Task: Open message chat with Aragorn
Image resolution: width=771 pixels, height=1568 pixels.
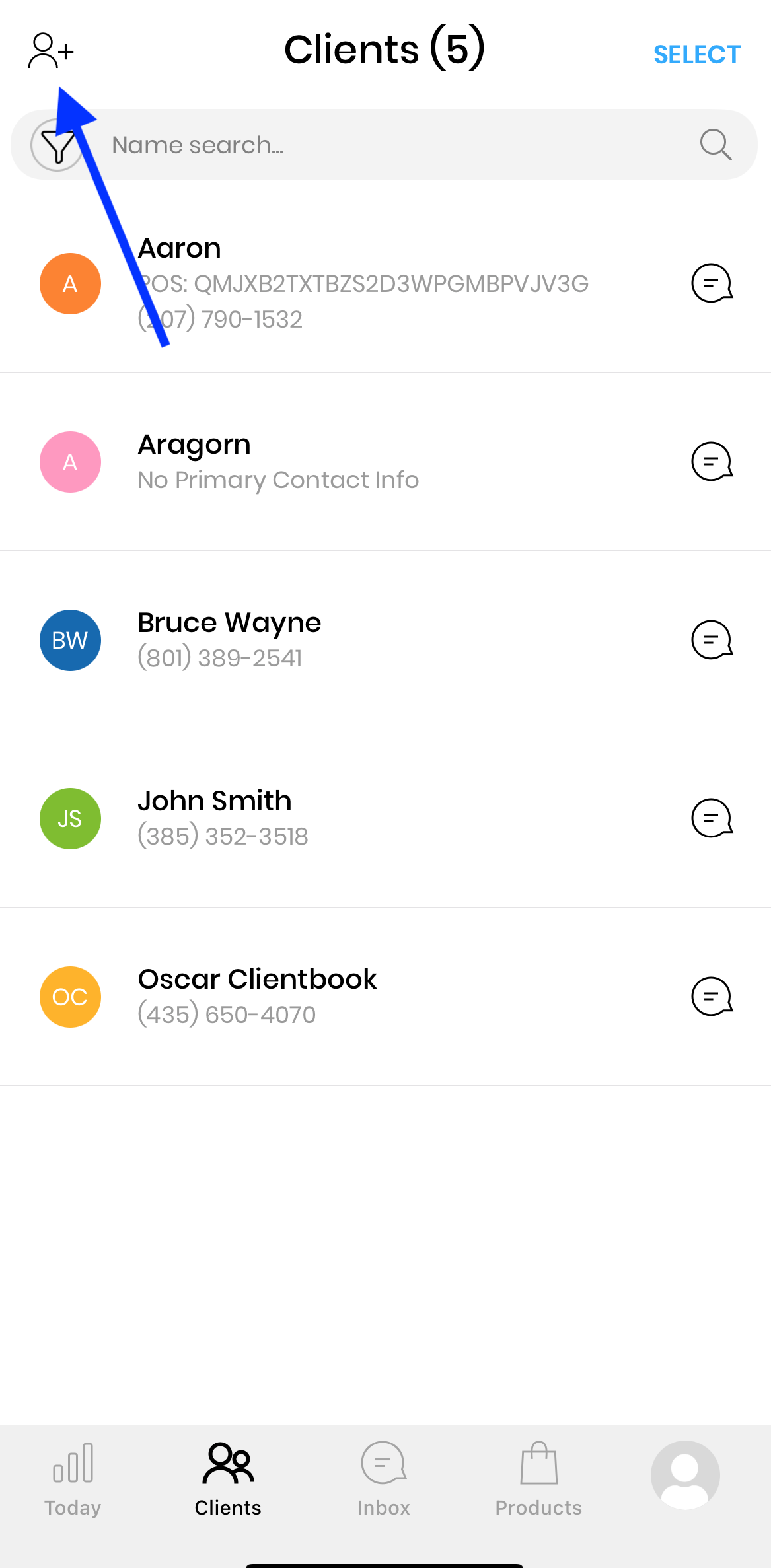Action: pos(712,462)
